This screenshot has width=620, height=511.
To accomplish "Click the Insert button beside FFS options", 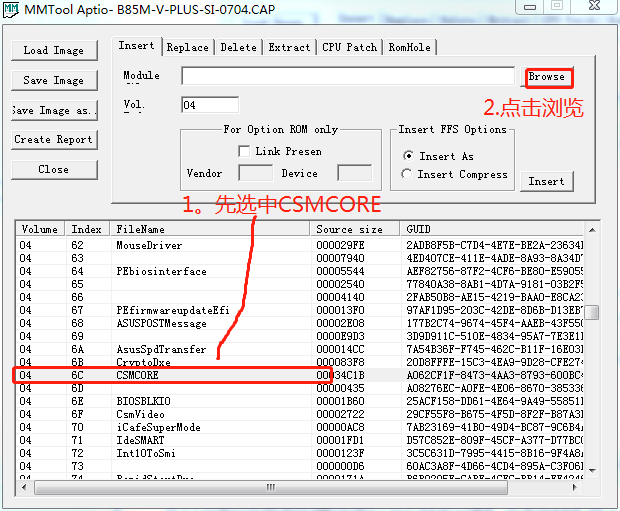I will click(546, 182).
